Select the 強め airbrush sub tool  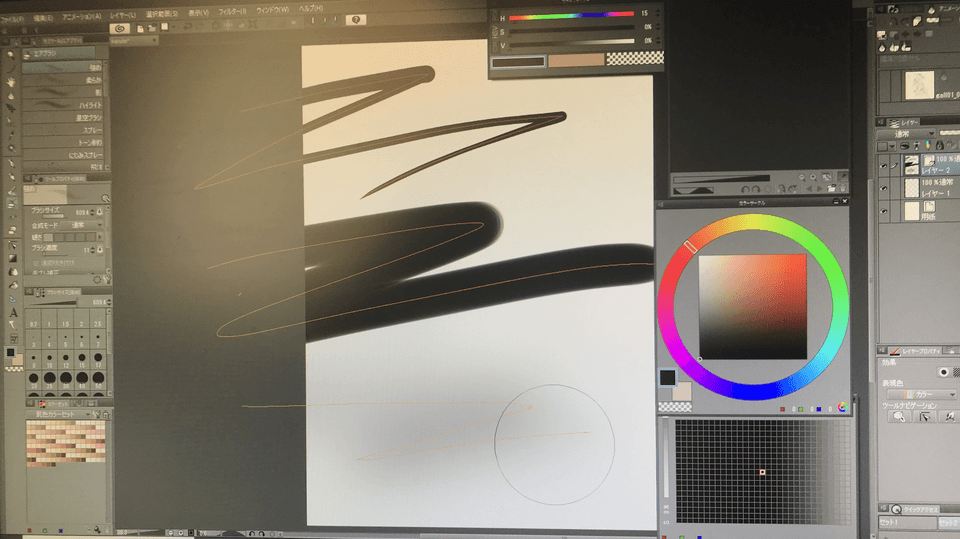click(x=62, y=67)
